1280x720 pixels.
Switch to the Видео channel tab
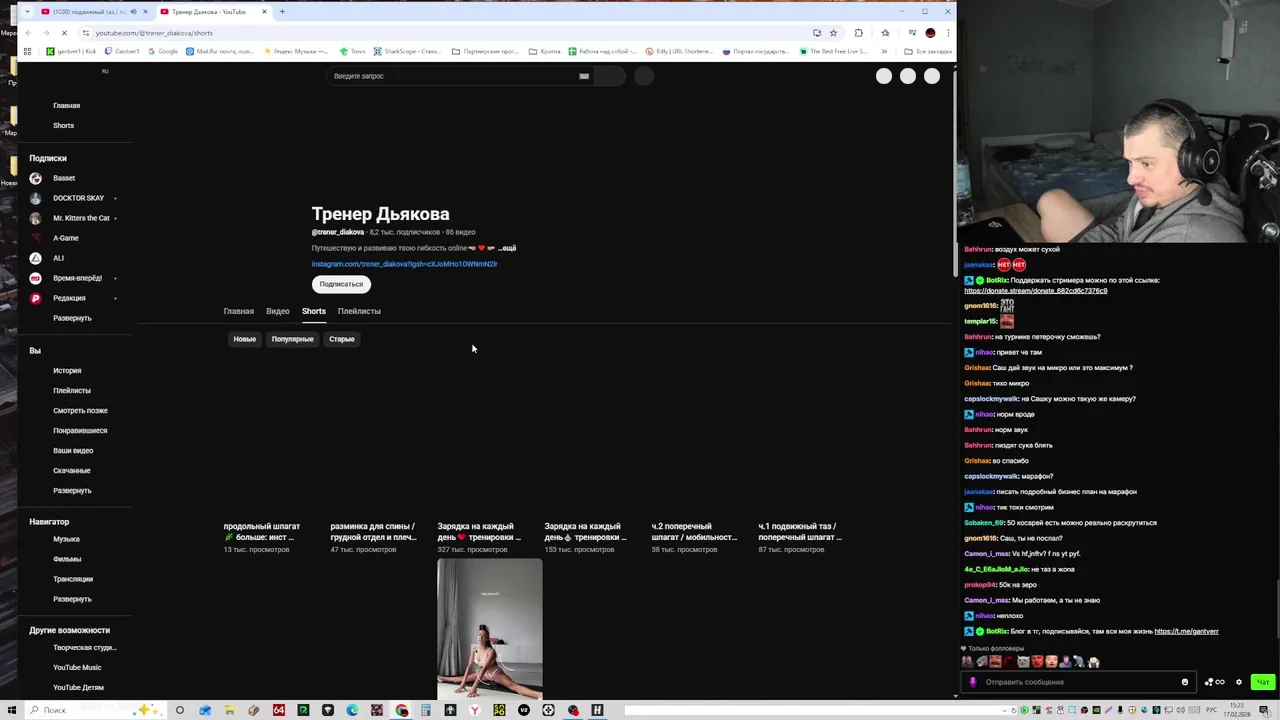(278, 311)
